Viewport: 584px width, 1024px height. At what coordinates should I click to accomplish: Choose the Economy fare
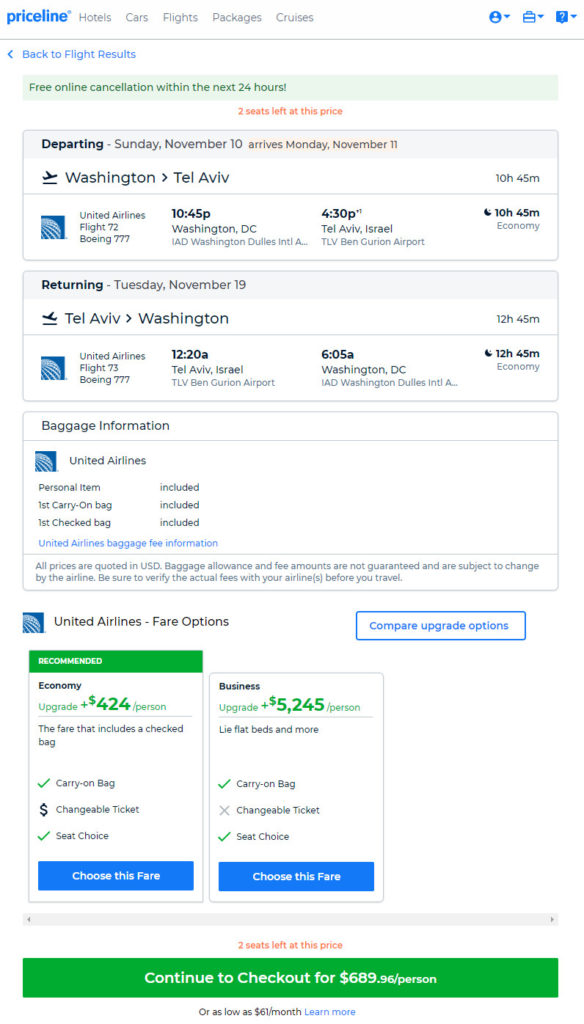[116, 876]
